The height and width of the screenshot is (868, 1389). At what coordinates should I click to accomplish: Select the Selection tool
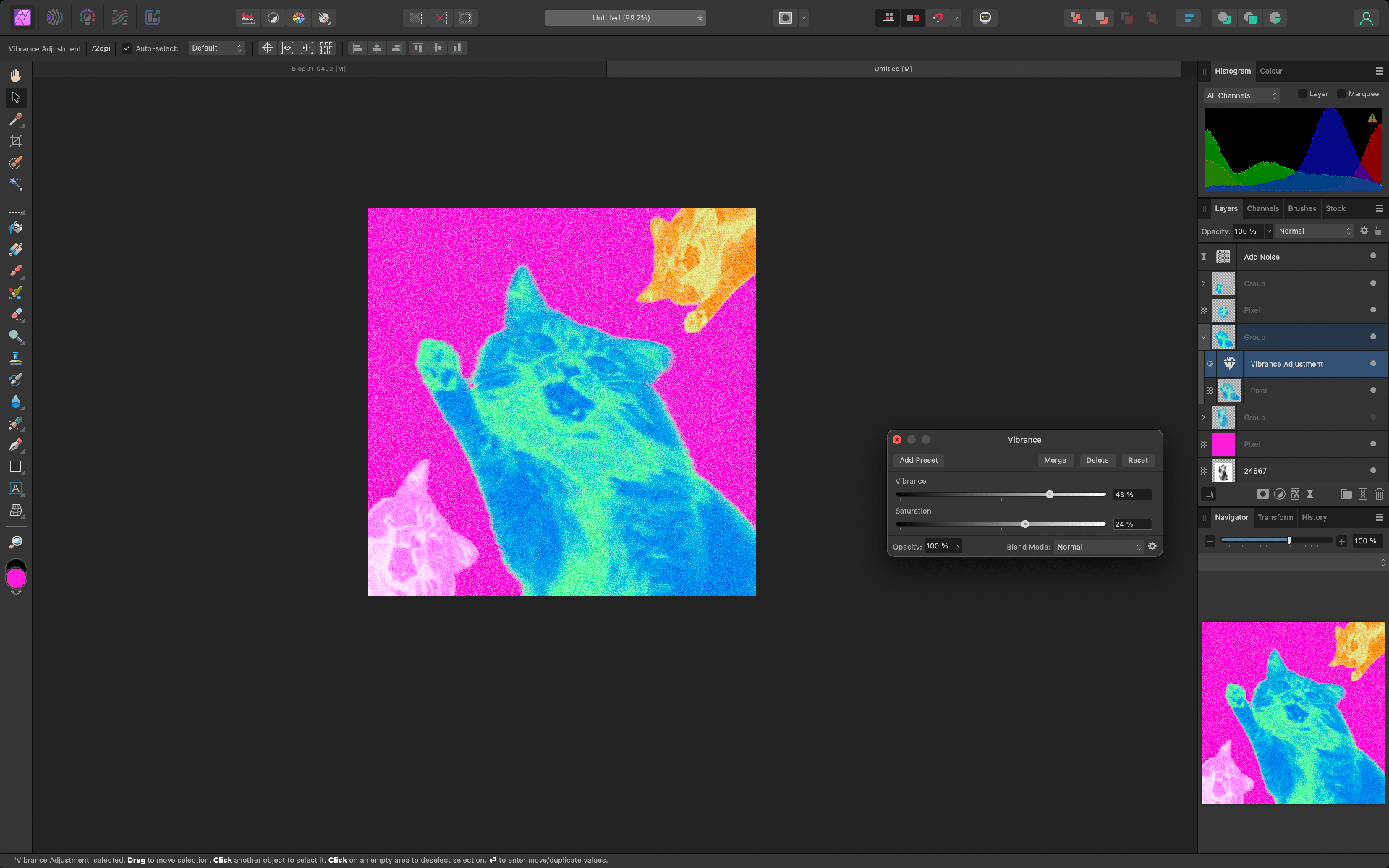coord(15,97)
